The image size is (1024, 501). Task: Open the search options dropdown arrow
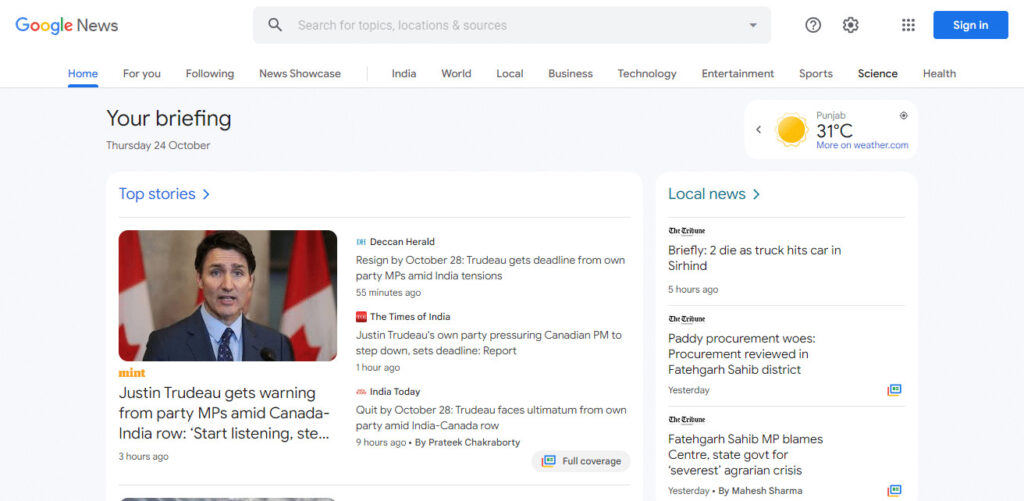753,25
